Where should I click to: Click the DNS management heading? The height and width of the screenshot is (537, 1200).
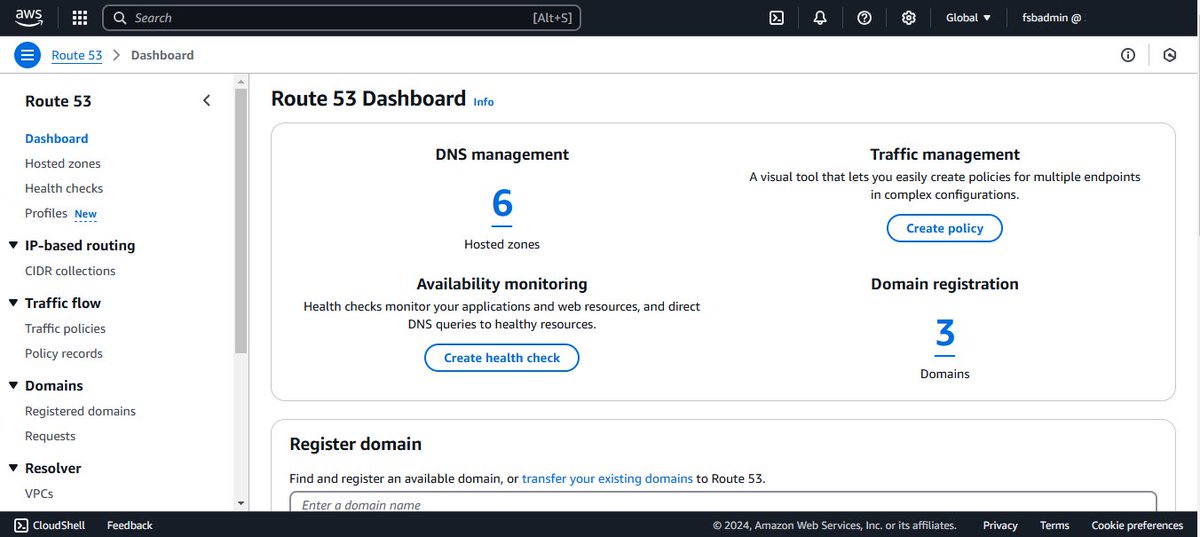(x=502, y=155)
